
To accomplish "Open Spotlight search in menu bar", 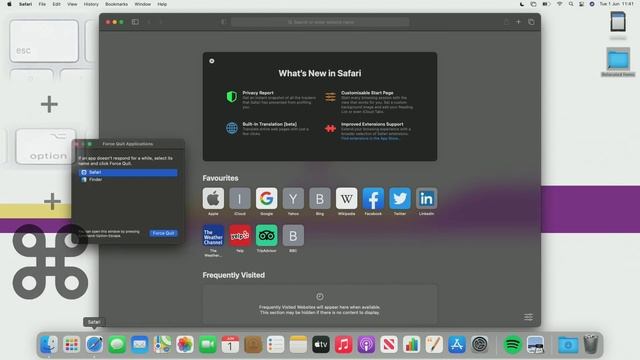I will click(x=571, y=4).
